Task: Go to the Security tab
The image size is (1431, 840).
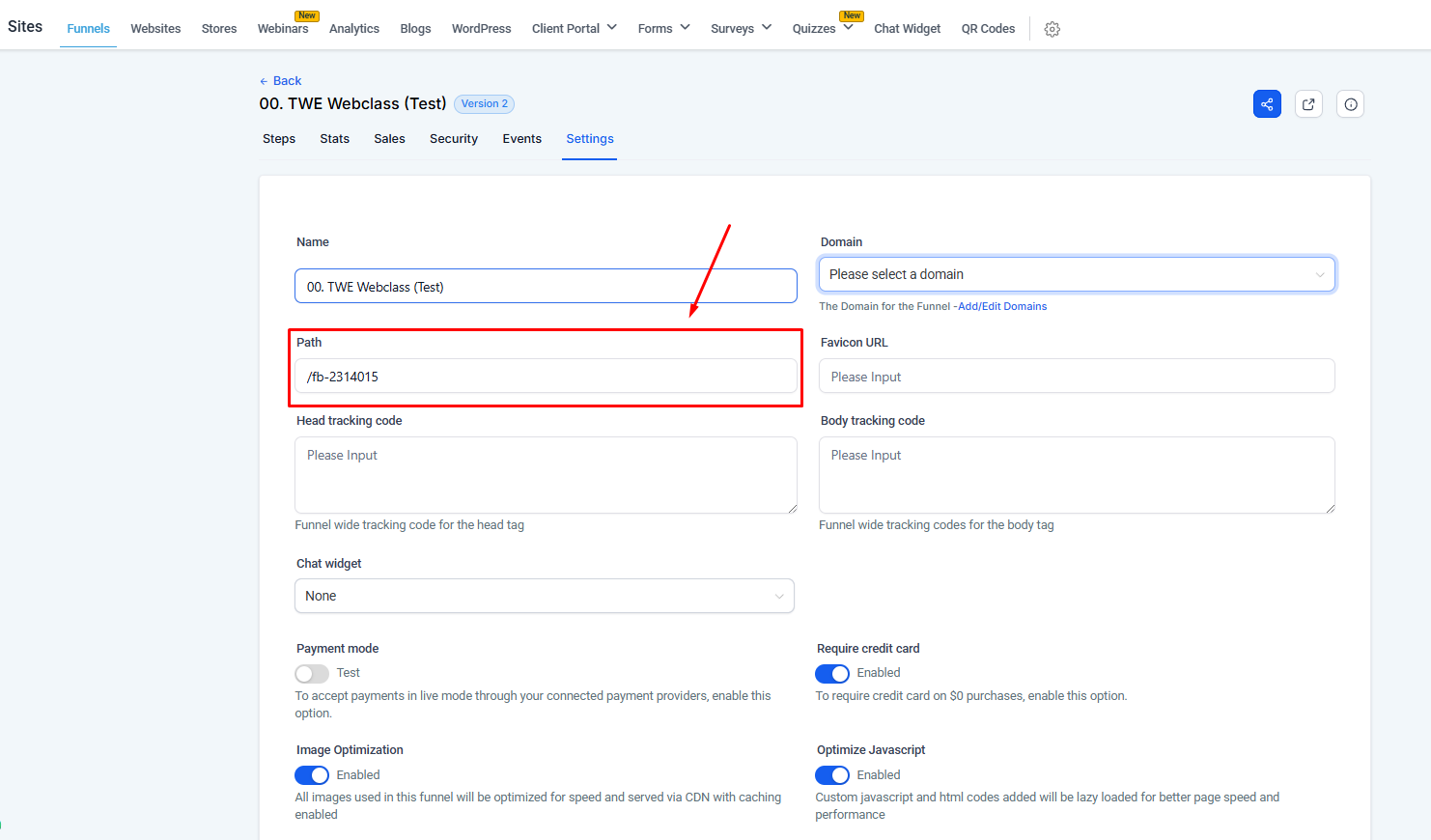Action: click(x=454, y=139)
